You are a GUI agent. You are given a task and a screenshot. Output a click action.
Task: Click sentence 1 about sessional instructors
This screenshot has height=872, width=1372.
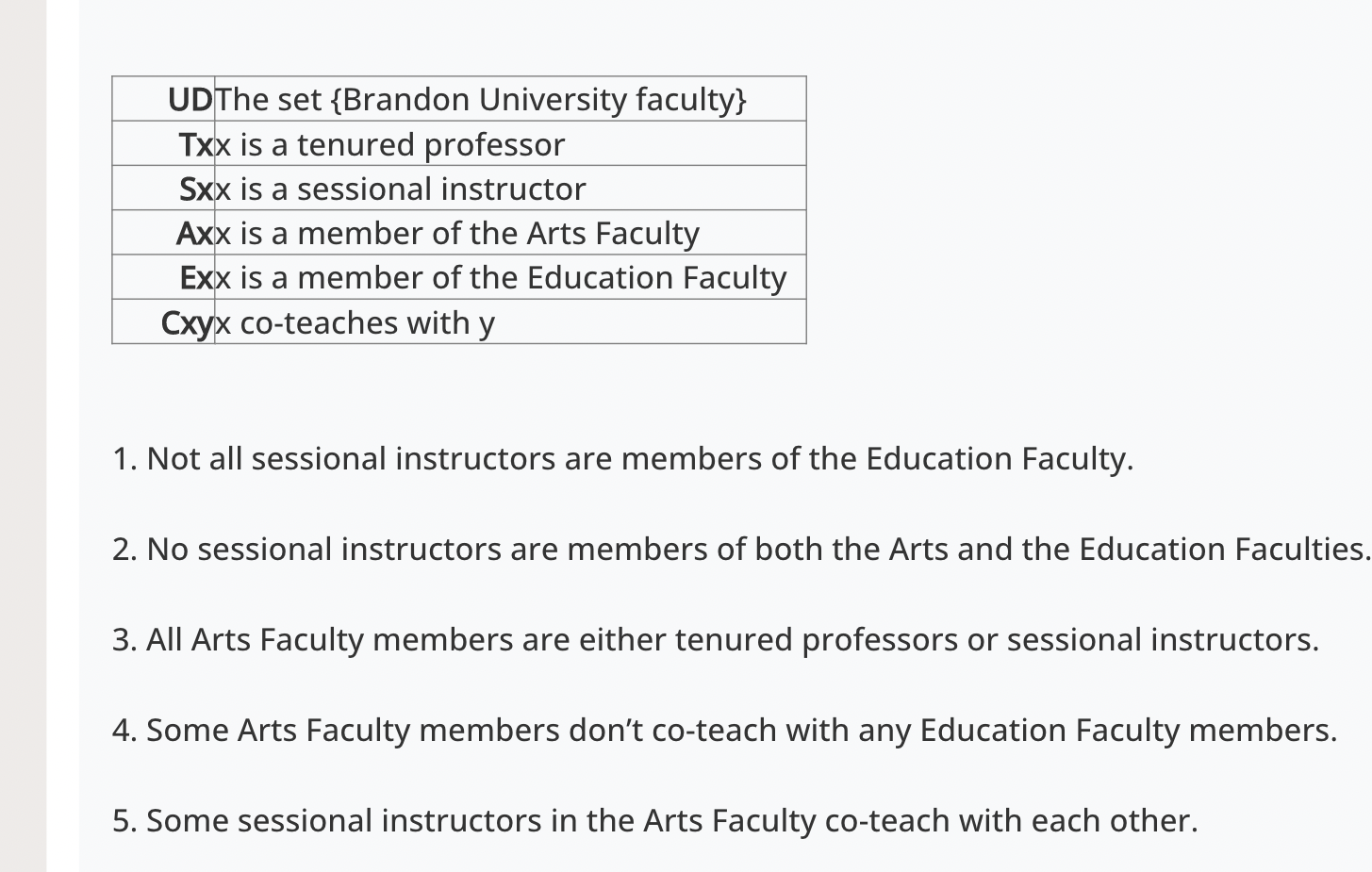pos(622,459)
